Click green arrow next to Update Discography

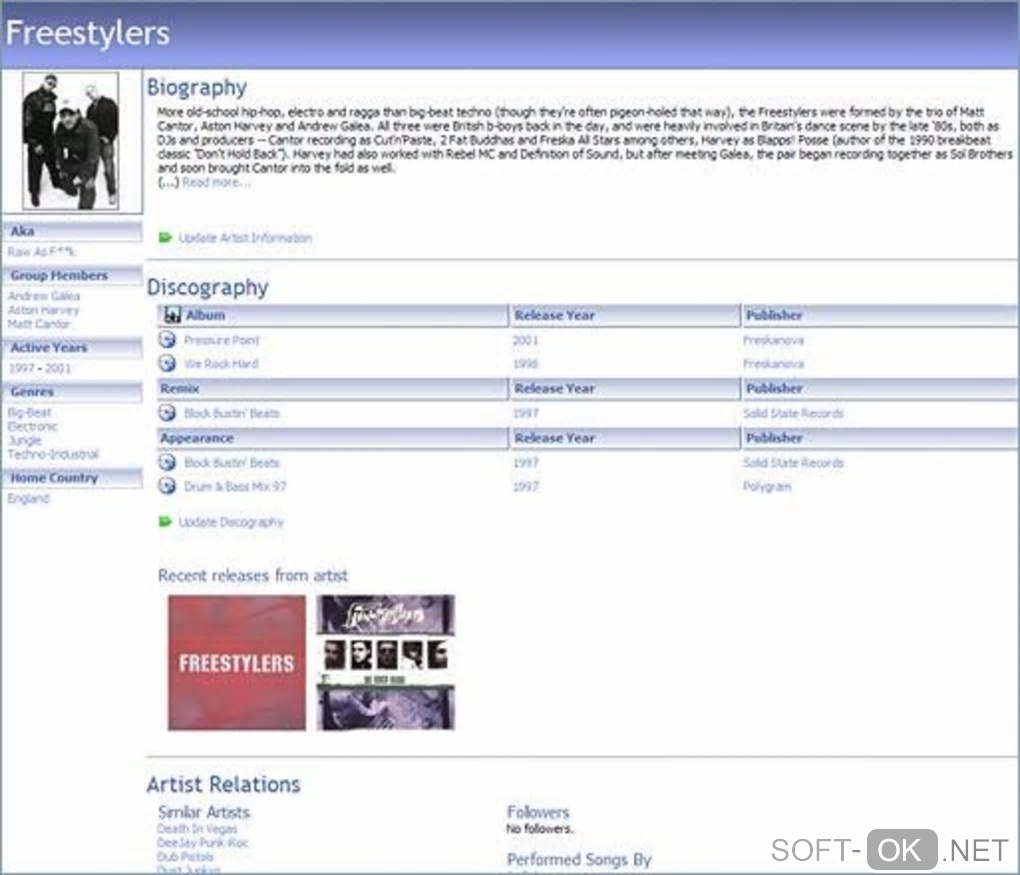tap(165, 521)
